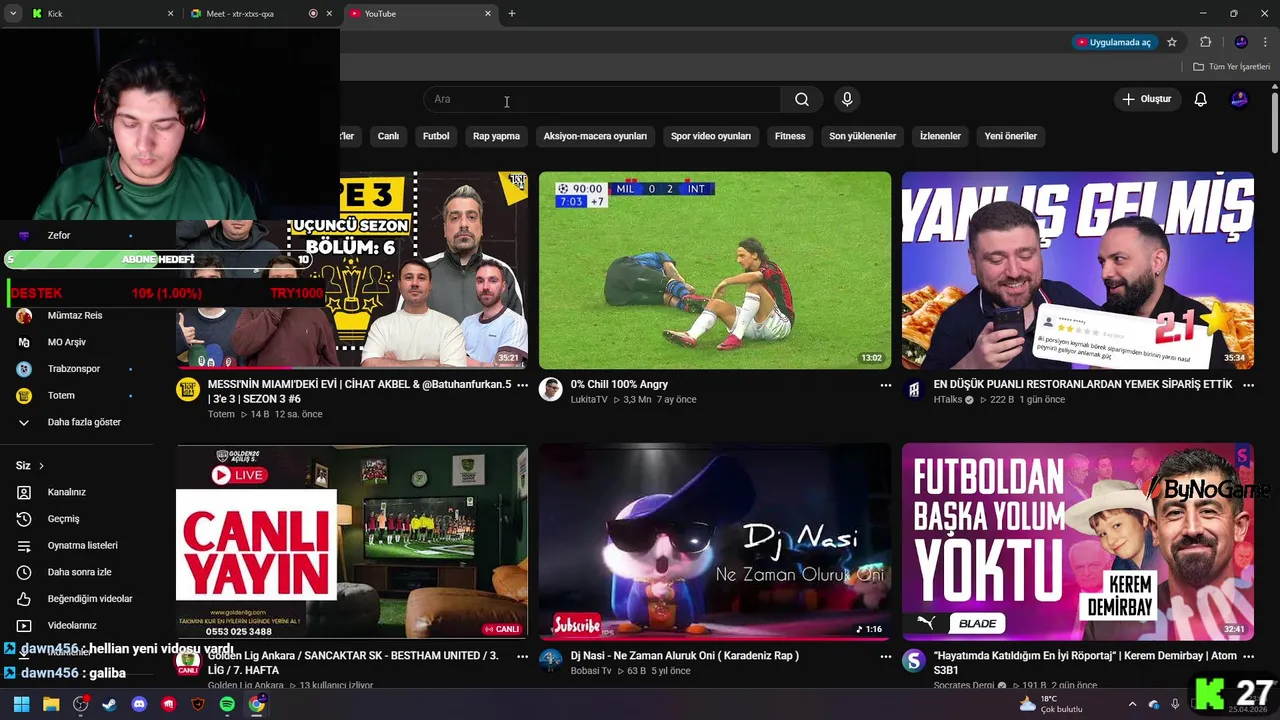Image resolution: width=1280 pixels, height=720 pixels.
Task: Open the Windows Start menu
Action: [21, 704]
